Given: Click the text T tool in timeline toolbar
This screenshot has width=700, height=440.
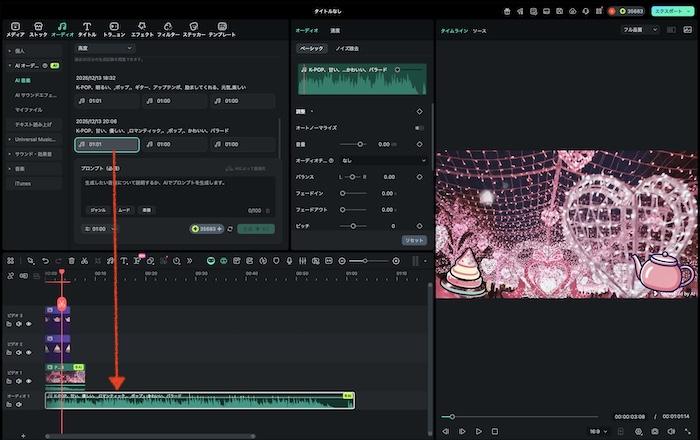Looking at the screenshot, I should coord(124,261).
